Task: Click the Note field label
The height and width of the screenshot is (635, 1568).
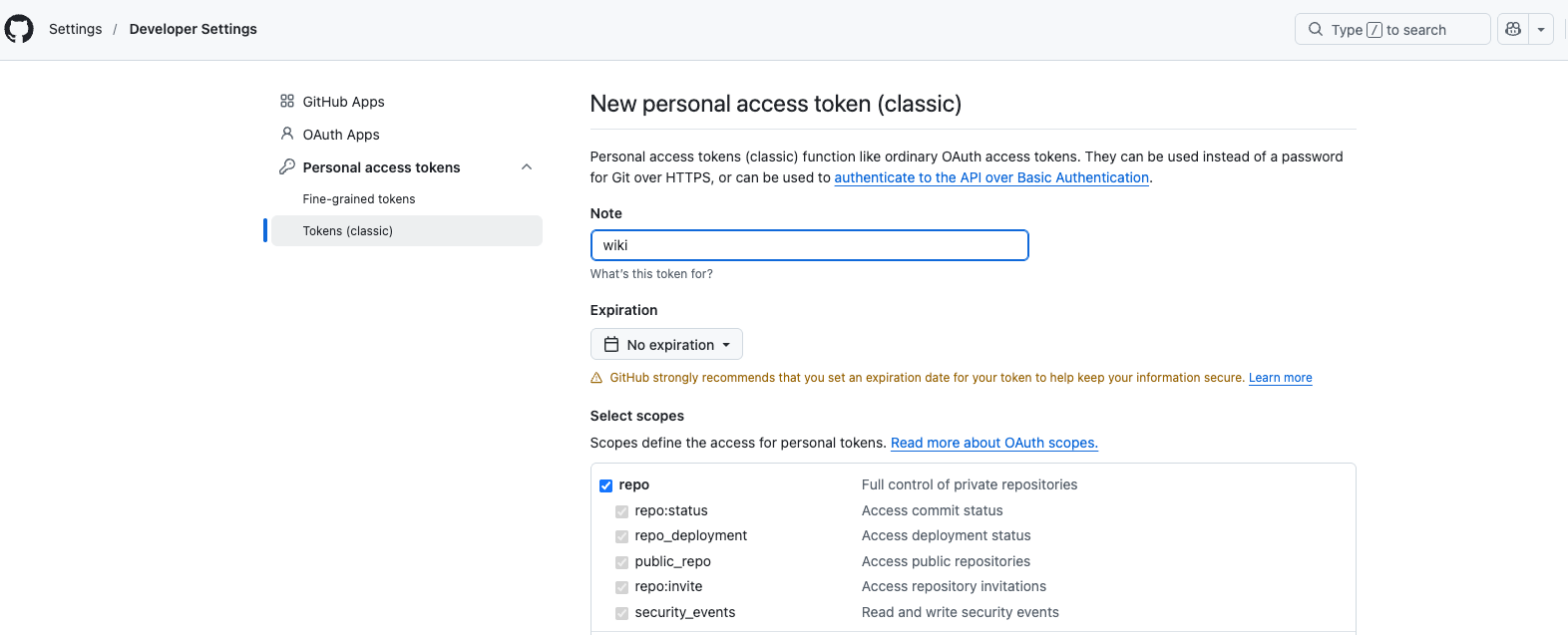Action: [606, 213]
